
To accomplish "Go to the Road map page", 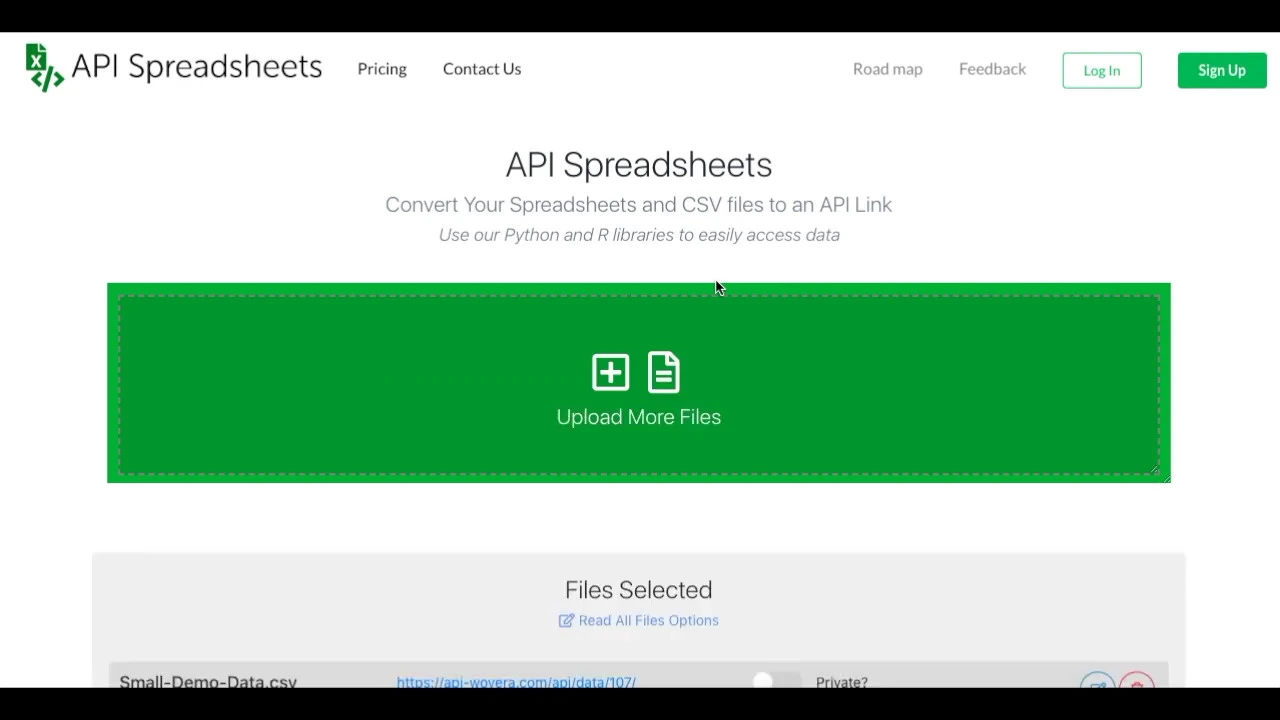I will tap(888, 69).
